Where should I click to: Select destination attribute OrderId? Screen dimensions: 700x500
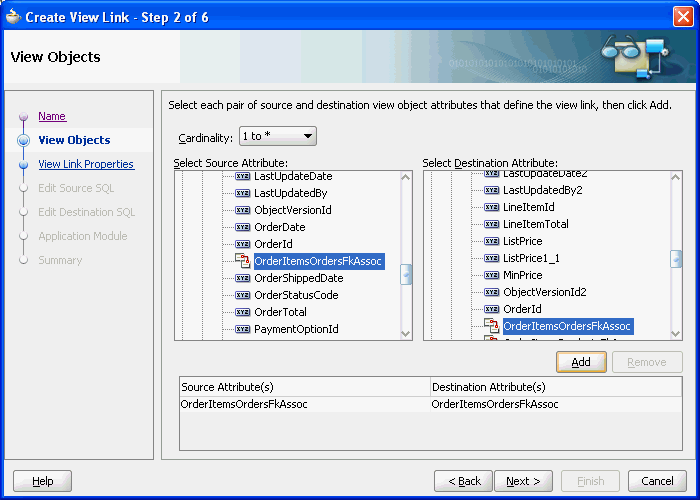coord(522,309)
